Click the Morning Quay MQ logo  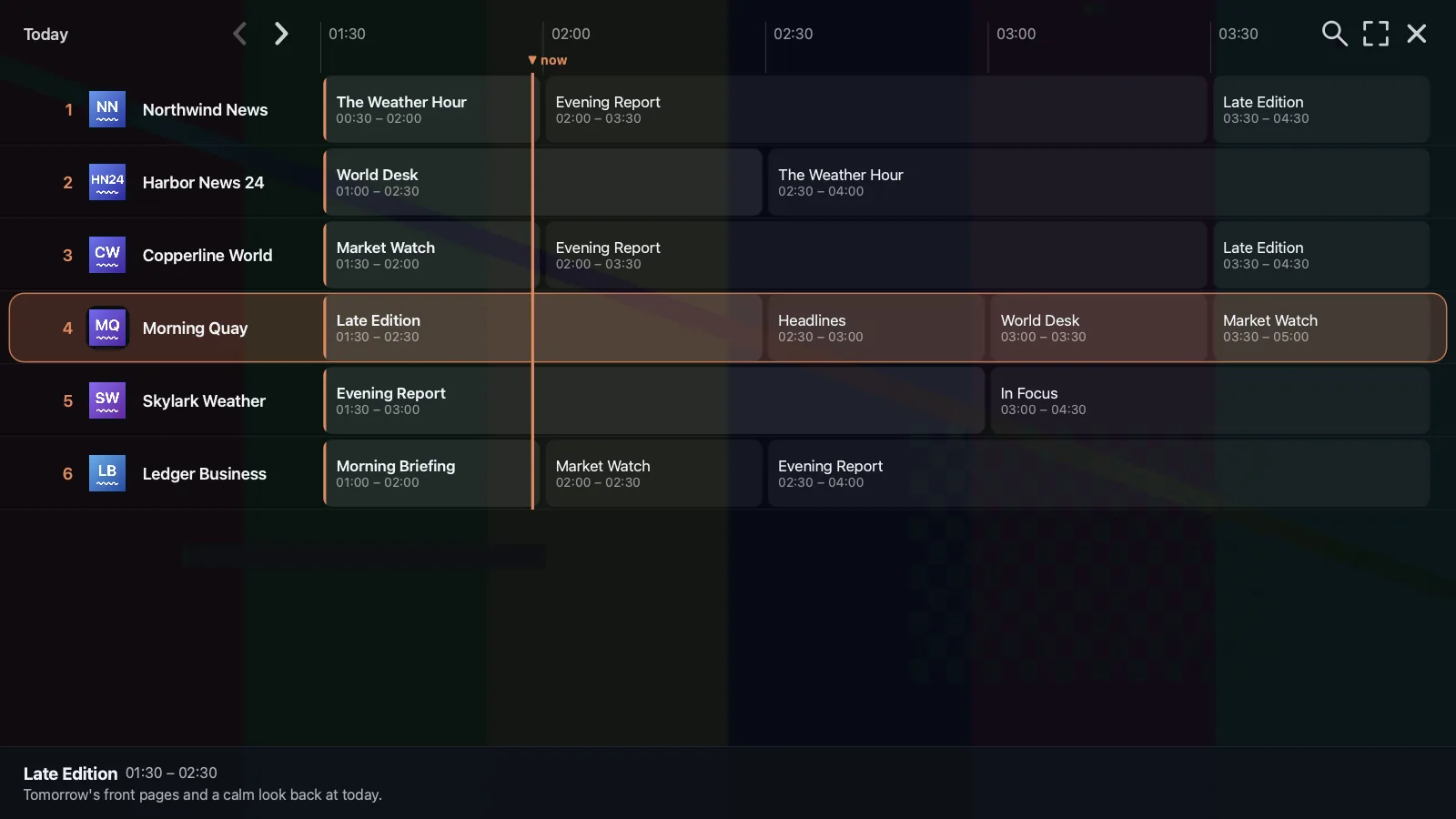pyautogui.click(x=107, y=328)
